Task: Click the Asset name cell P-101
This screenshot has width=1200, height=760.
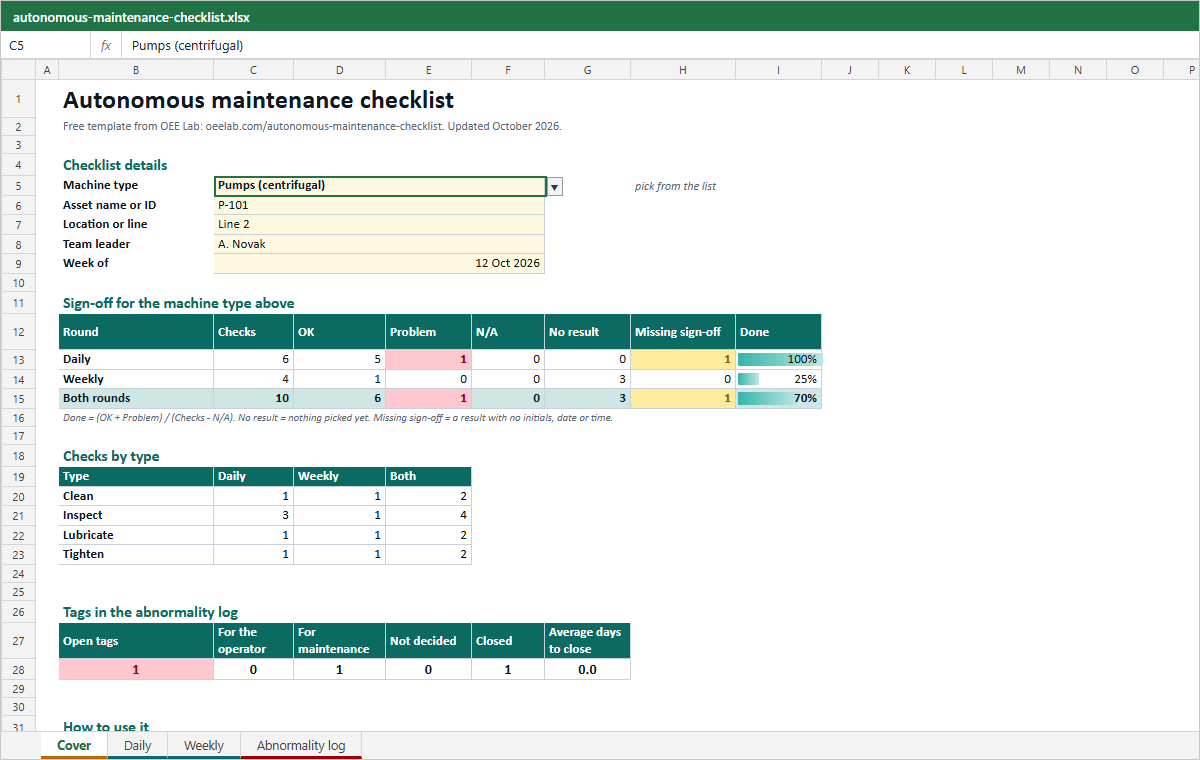Action: point(380,205)
